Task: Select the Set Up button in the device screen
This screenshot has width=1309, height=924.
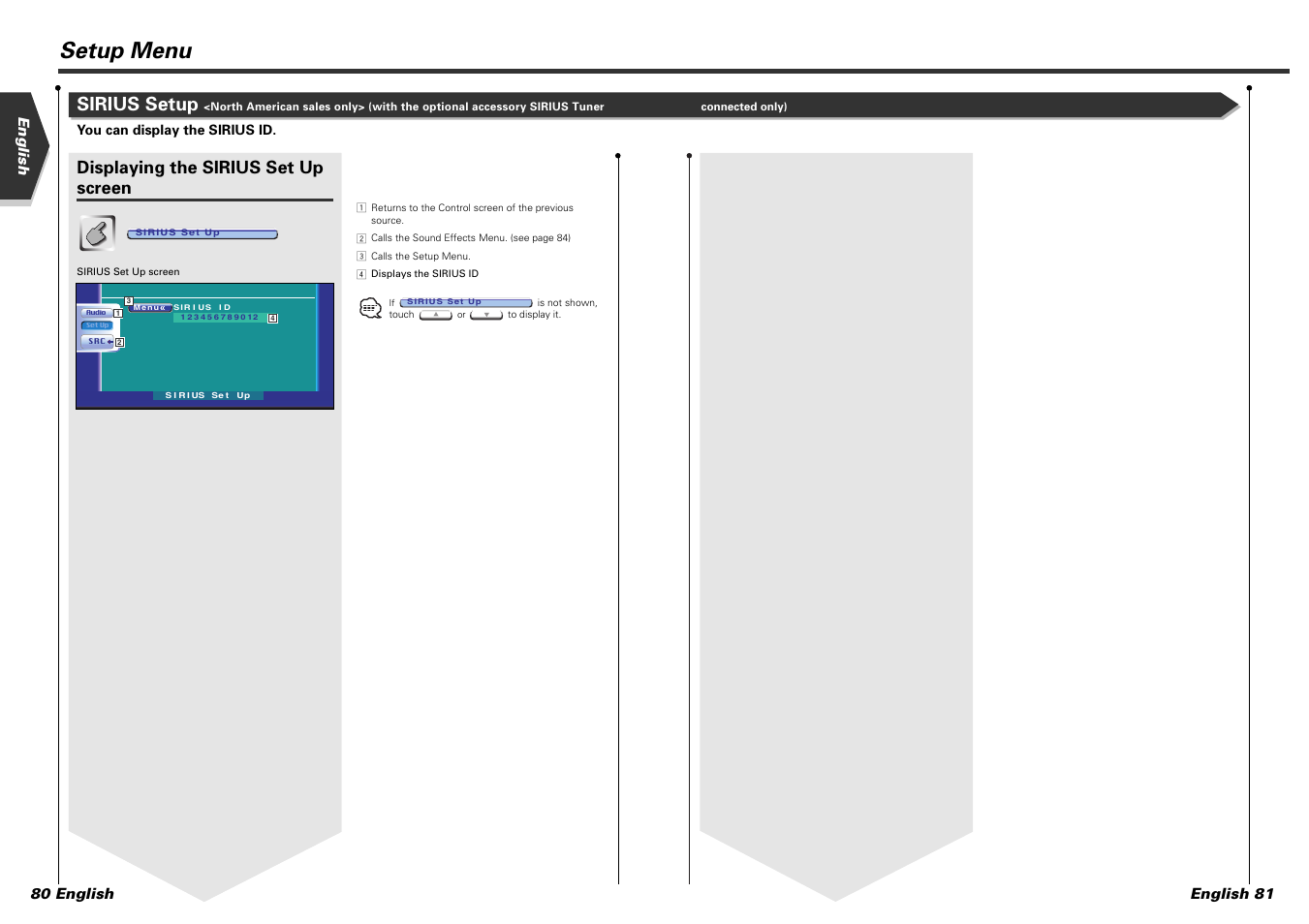Action: (x=97, y=325)
